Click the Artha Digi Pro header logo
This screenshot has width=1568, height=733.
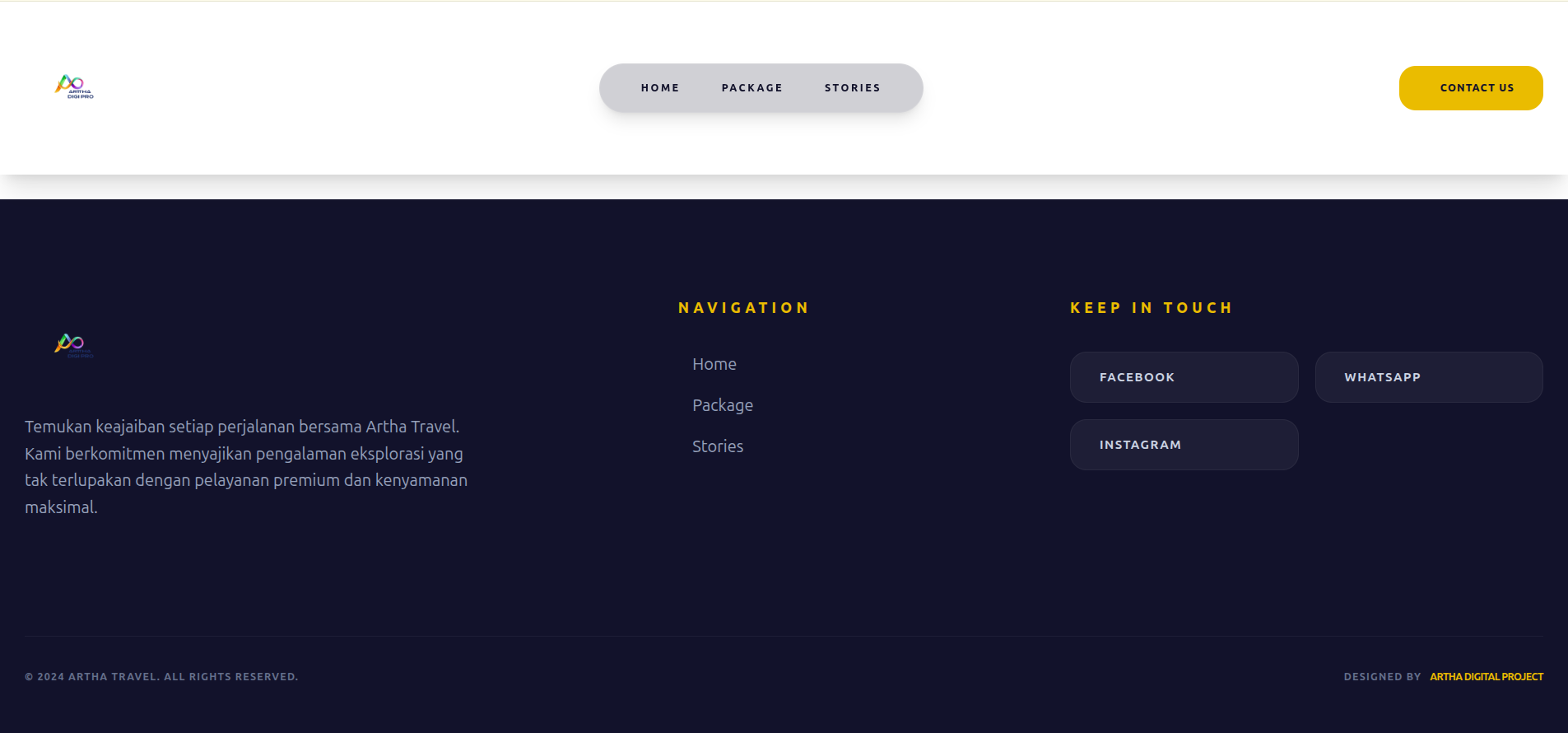coord(74,86)
